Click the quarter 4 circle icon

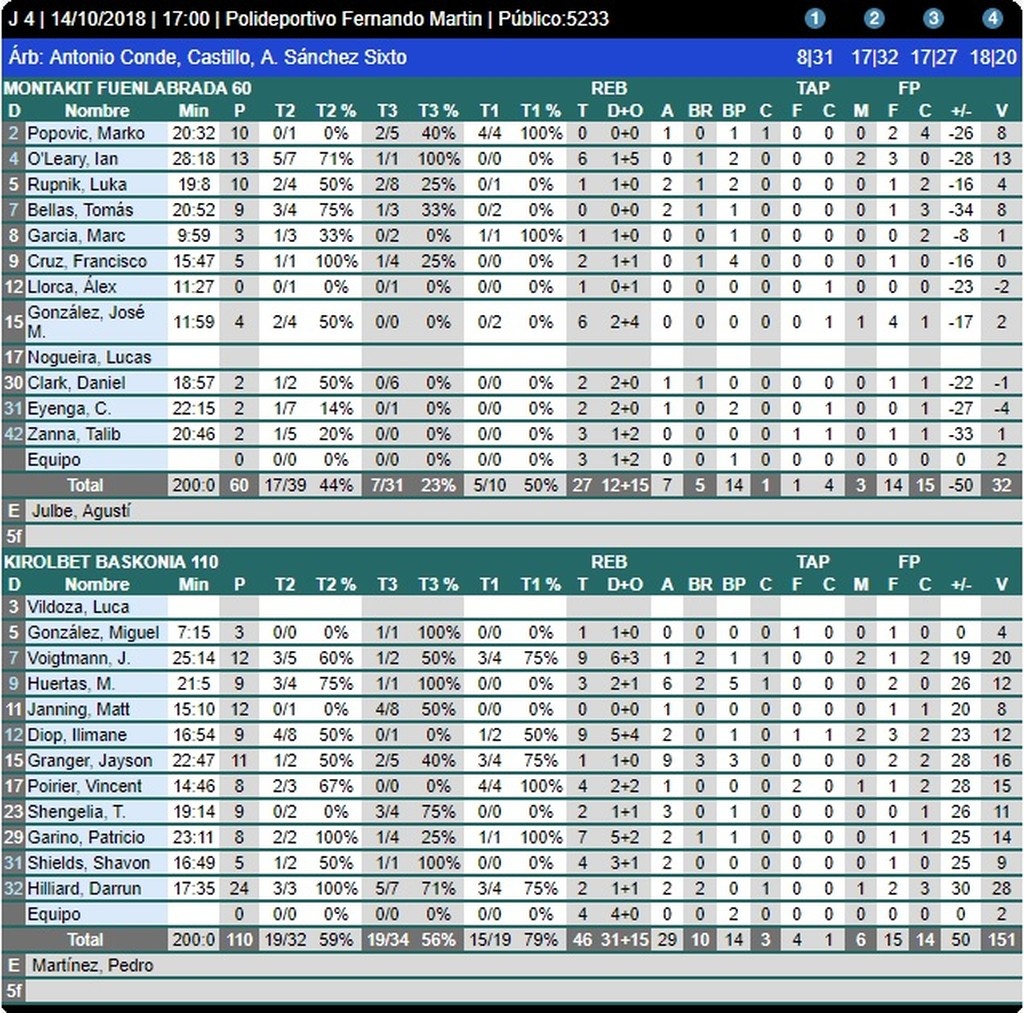(993, 18)
